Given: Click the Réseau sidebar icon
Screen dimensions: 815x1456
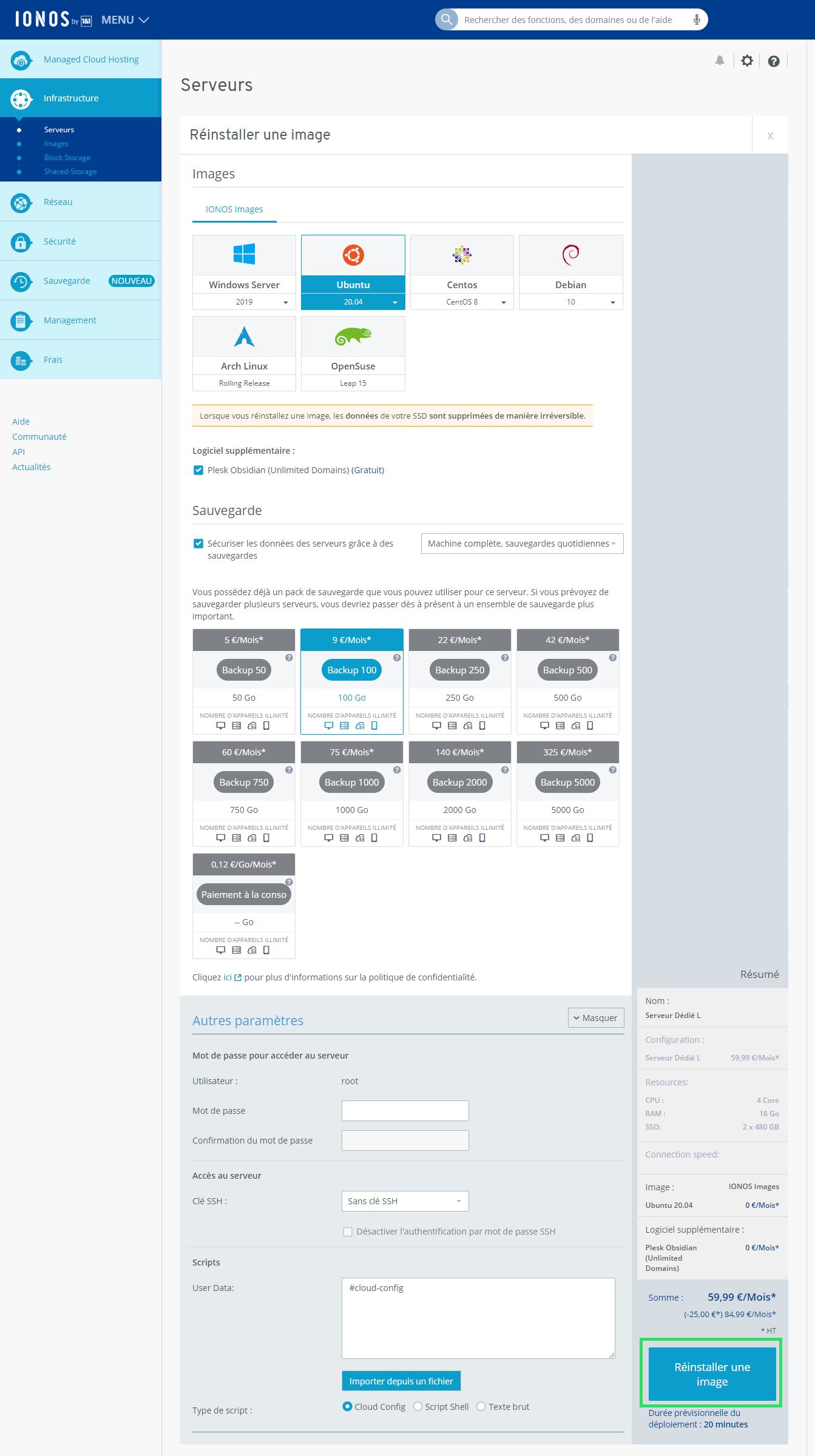Looking at the screenshot, I should tap(21, 203).
